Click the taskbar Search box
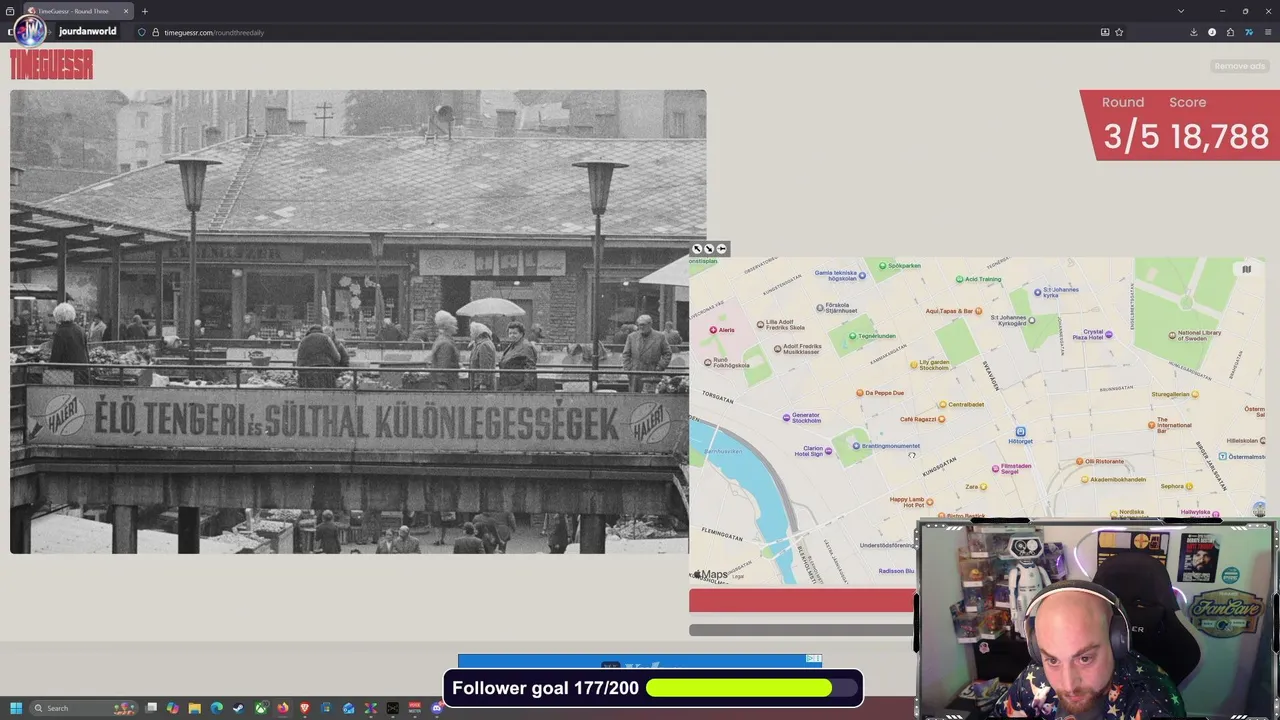 [x=82, y=708]
